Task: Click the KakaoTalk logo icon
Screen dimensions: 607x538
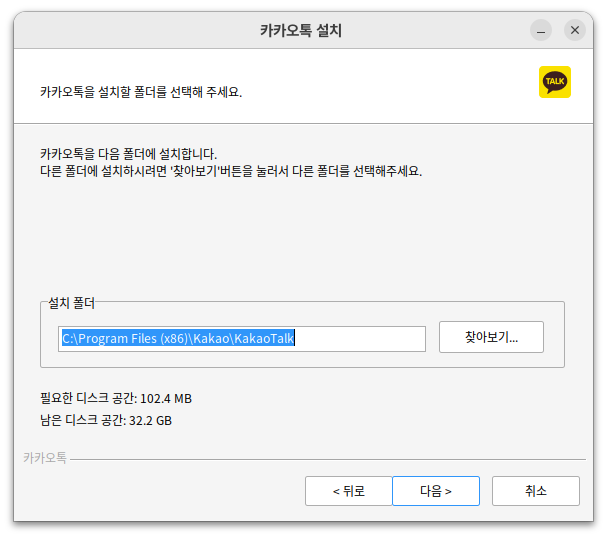Action: [x=555, y=82]
